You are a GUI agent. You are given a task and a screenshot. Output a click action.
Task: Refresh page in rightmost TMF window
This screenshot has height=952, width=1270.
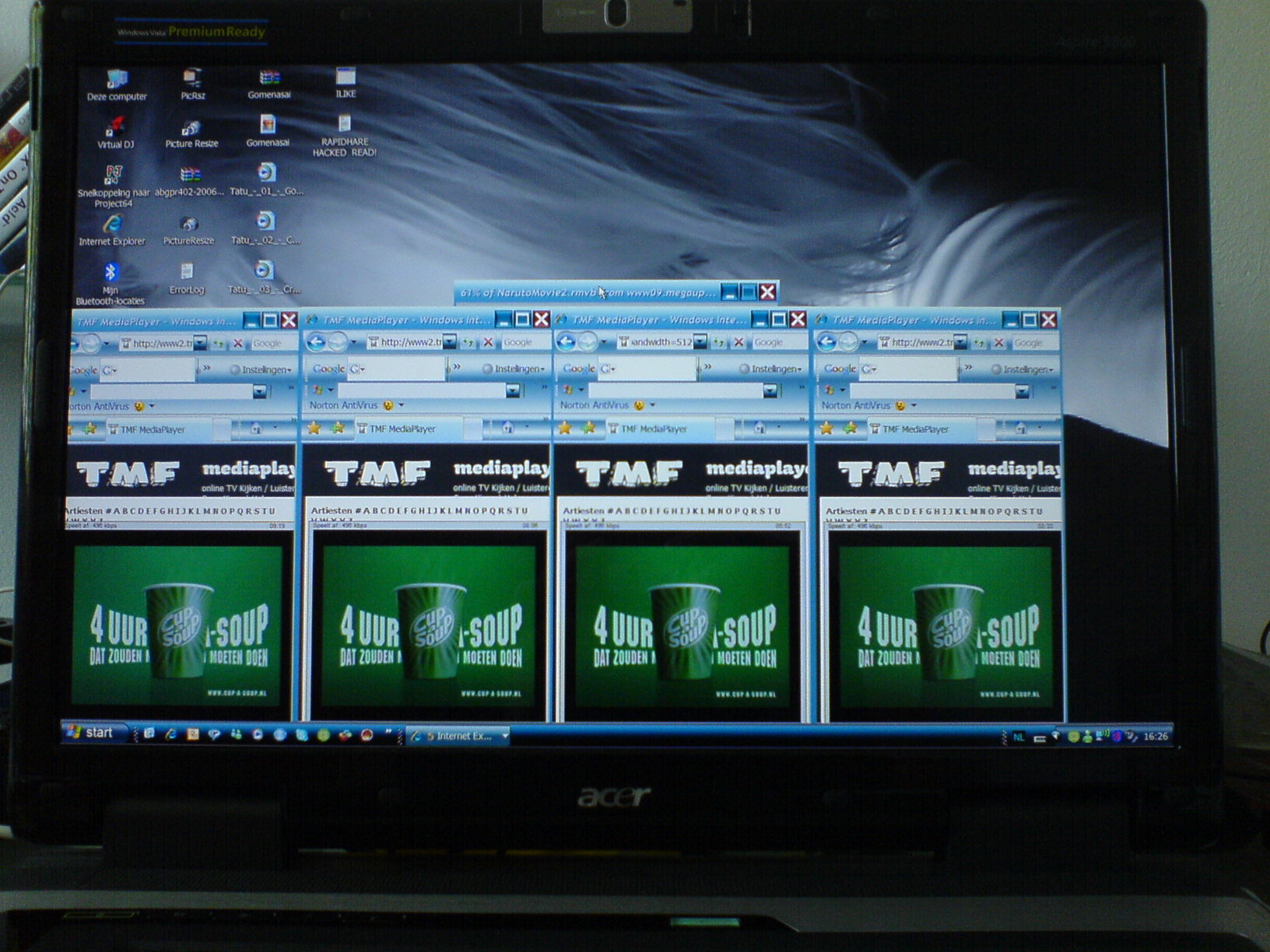pyautogui.click(x=980, y=342)
